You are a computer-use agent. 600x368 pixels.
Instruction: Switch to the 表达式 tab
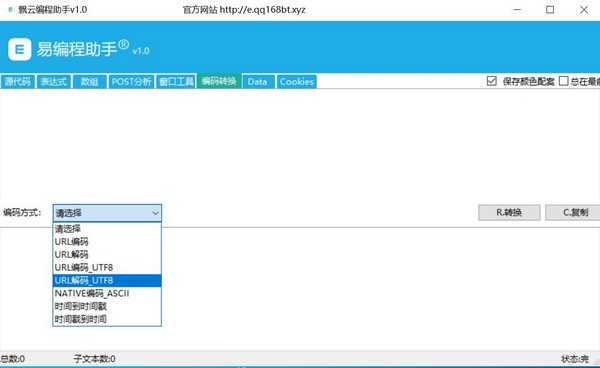click(x=54, y=81)
